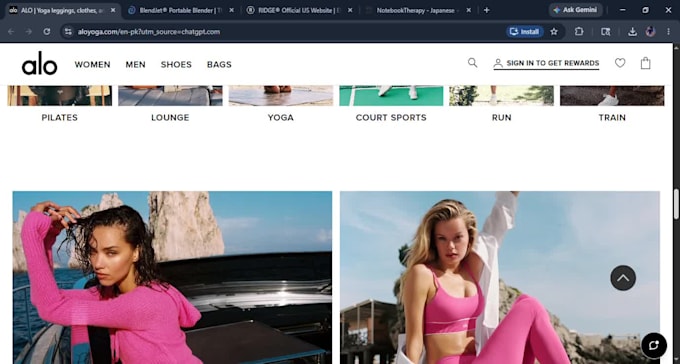
Task: Open the pink bra and leggings banner
Action: click(500, 278)
